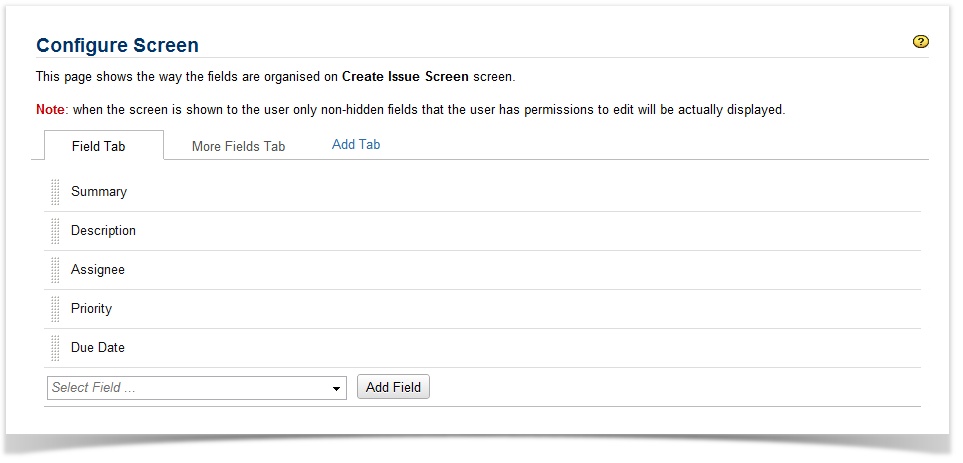This screenshot has width=963, height=463.
Task: Click the Add Tab link
Action: (356, 144)
